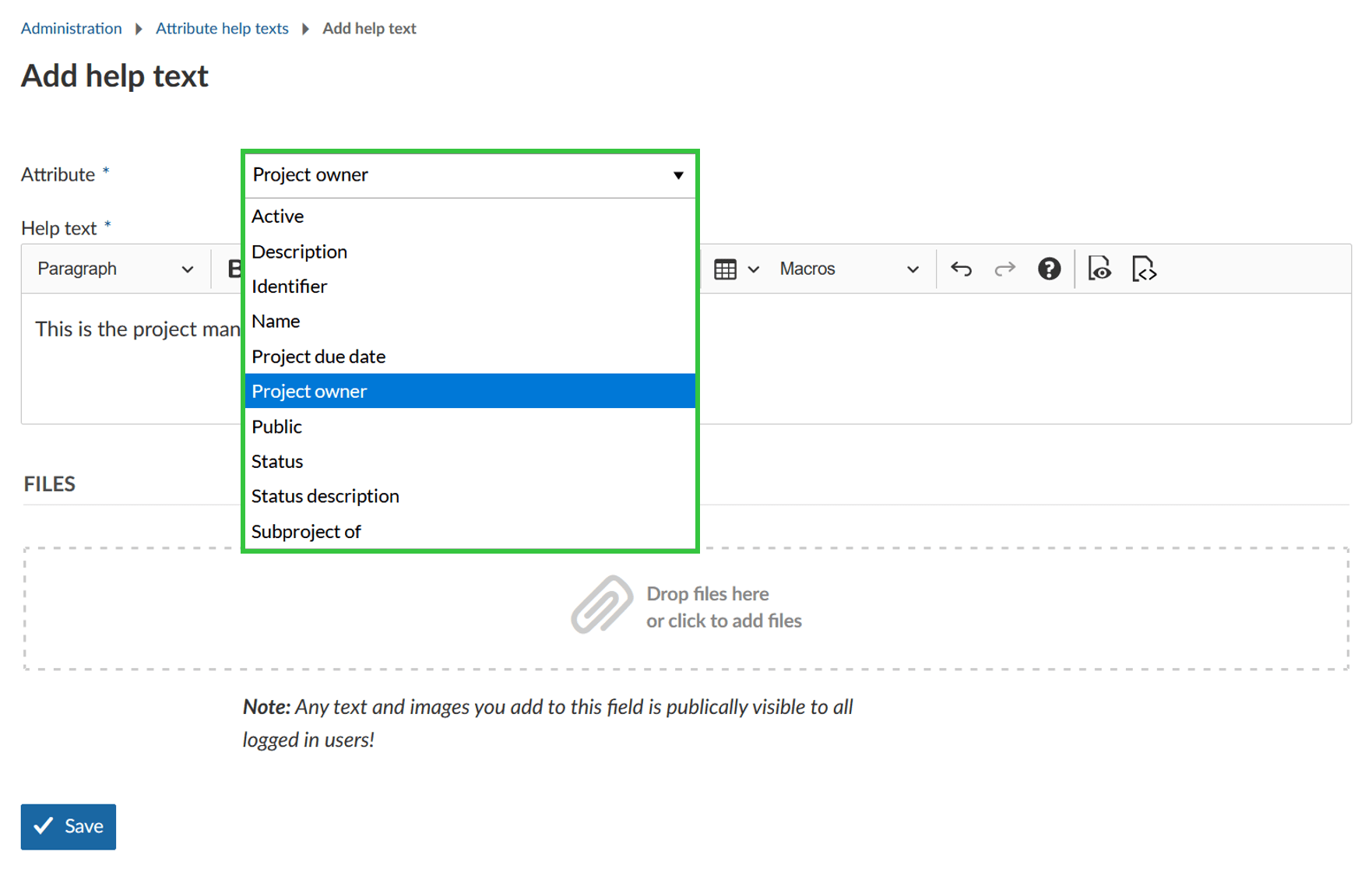Select Status description in attribute list
Screen dimensions: 1372x876
click(325, 496)
